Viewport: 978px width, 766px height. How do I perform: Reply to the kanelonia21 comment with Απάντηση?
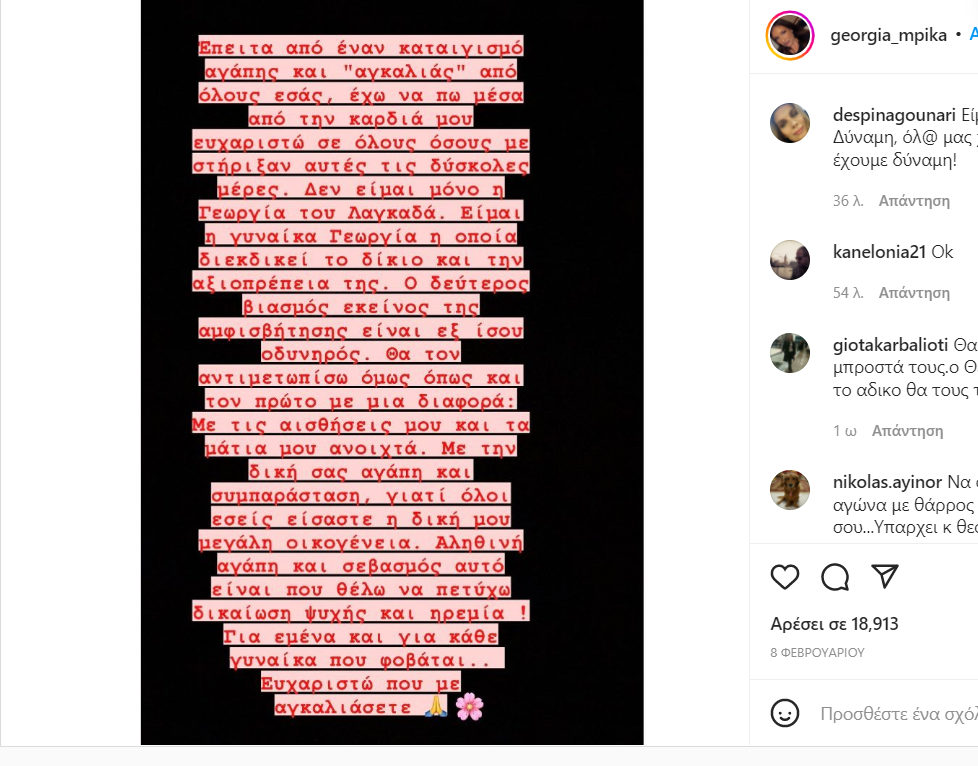914,293
